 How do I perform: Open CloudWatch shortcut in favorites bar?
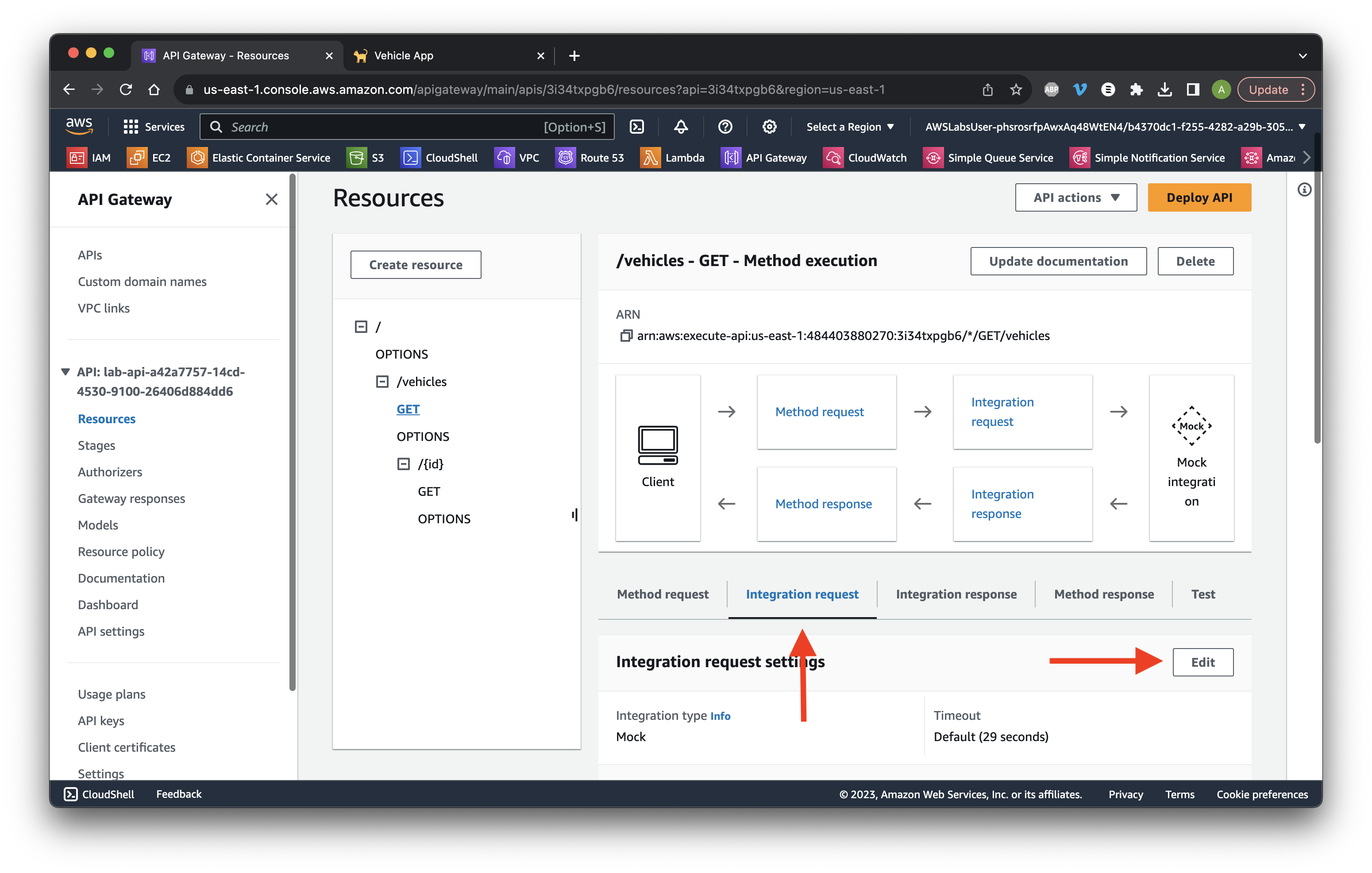pos(865,157)
